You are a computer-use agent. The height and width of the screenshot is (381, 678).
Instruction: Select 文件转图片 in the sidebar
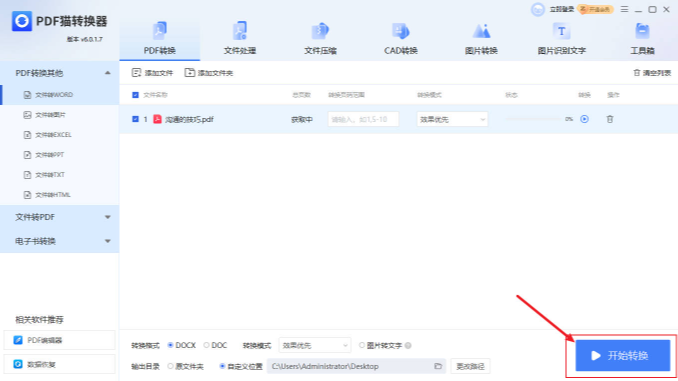pyautogui.click(x=60, y=115)
